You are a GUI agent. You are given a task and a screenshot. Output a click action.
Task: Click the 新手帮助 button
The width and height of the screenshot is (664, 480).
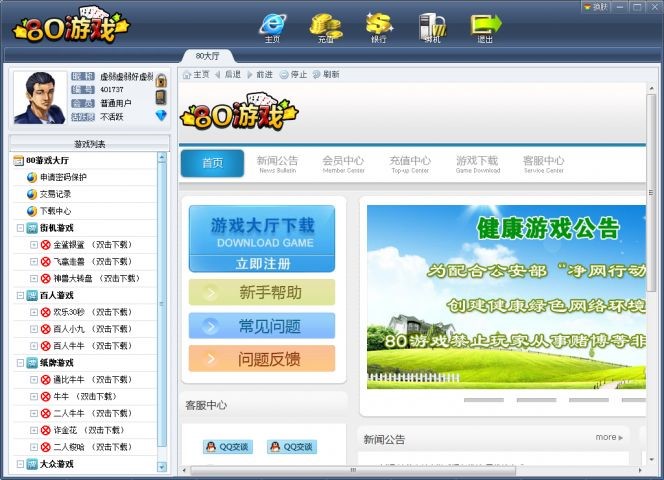click(262, 292)
